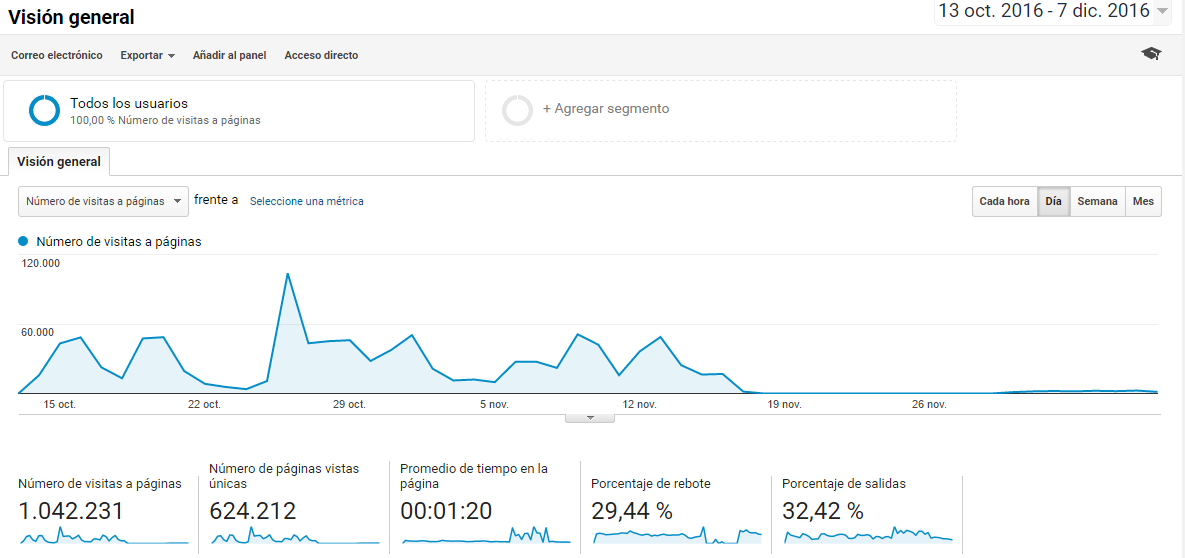1185x558 pixels.
Task: Click the Promedio de tiempo en la página sparkline
Action: pyautogui.click(x=486, y=535)
